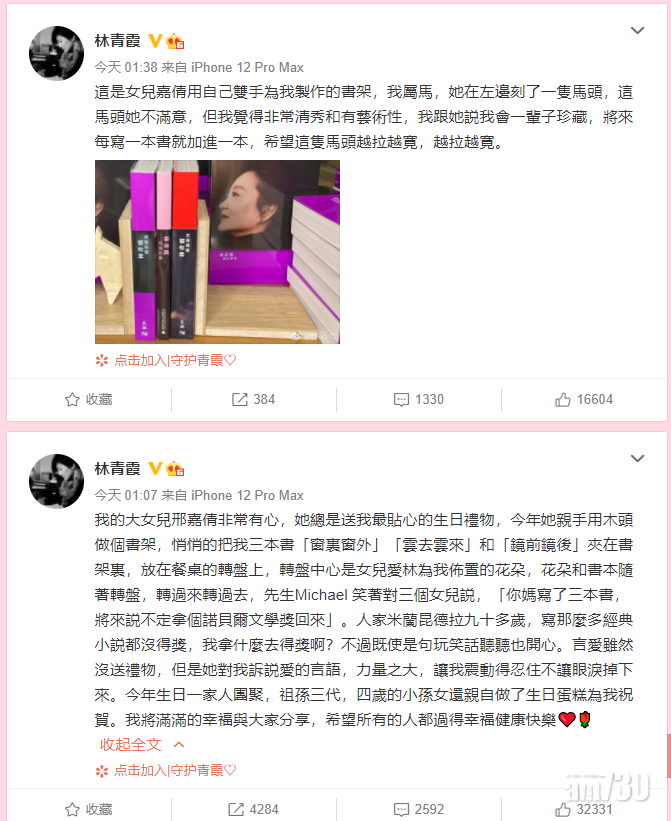Click 林青霞 profile avatar on second post

tap(56, 481)
